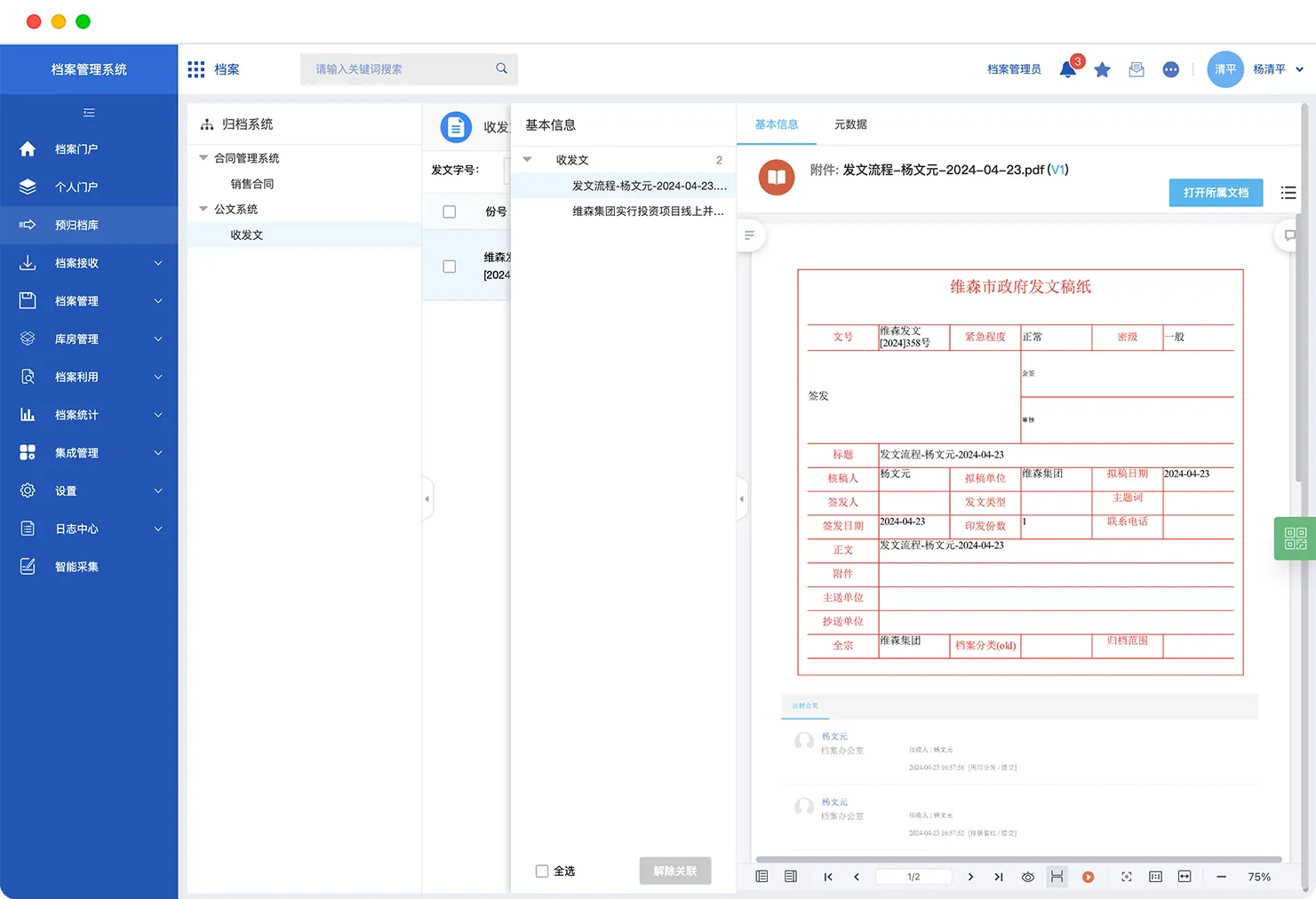The width and height of the screenshot is (1316, 899).
Task: Open the notifications bell
Action: point(1068,69)
